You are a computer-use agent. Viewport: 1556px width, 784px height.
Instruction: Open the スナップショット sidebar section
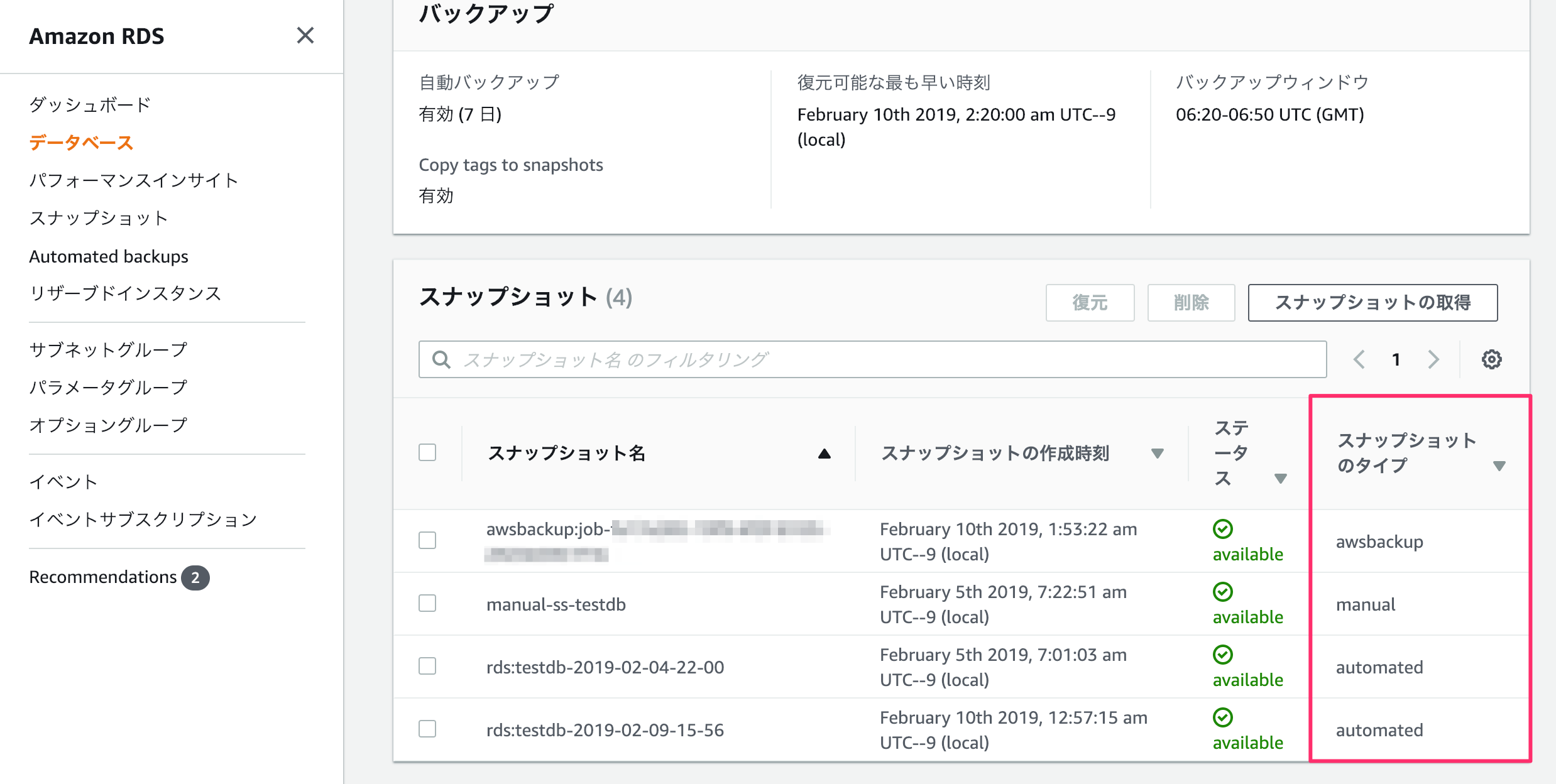[99, 218]
